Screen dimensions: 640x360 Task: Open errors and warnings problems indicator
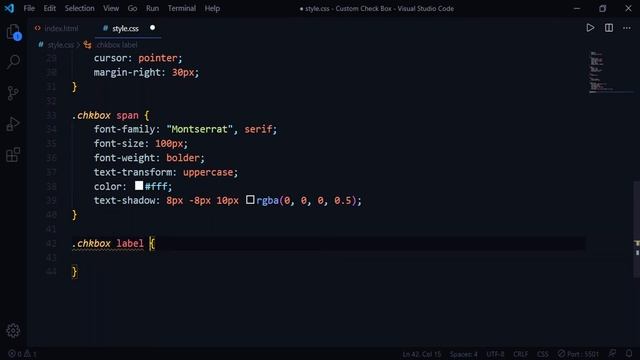[x=22, y=354]
